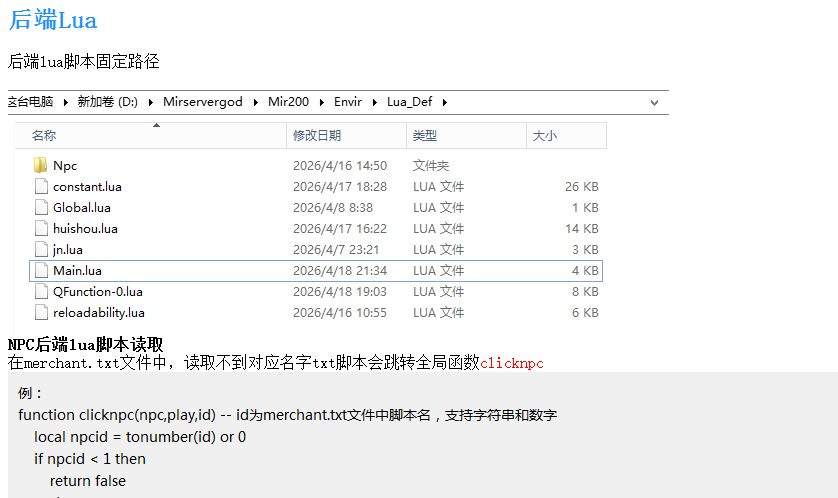
Task: Go to Mirservergod folder in breadcrumb
Action: coord(203,102)
